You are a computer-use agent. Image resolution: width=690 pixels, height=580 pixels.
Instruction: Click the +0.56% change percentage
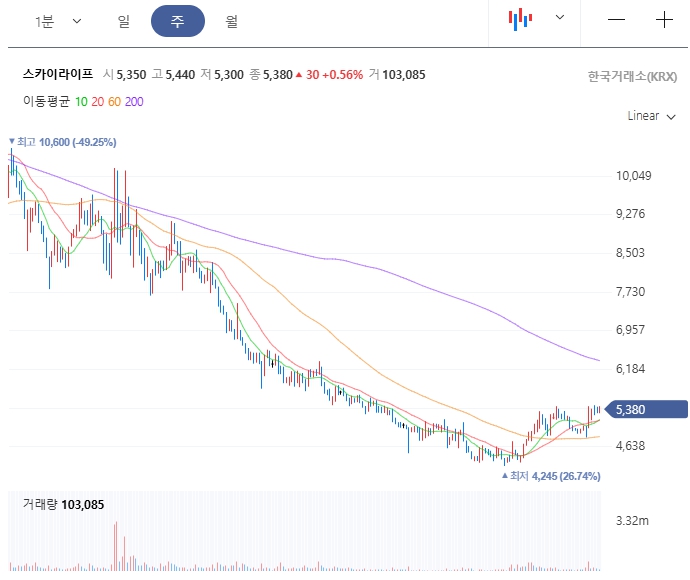pos(343,75)
